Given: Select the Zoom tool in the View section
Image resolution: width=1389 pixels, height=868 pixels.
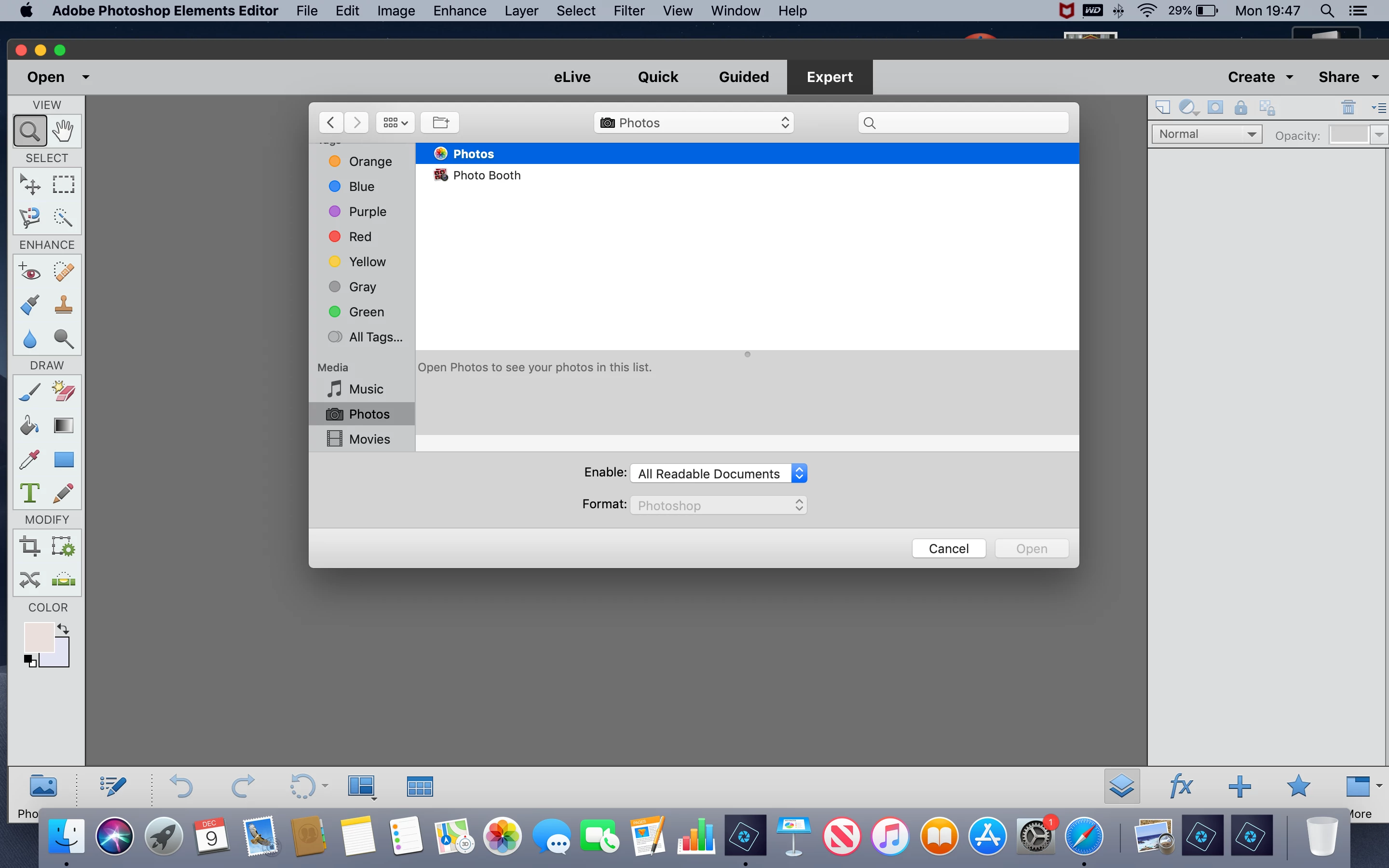Looking at the screenshot, I should click(x=30, y=131).
